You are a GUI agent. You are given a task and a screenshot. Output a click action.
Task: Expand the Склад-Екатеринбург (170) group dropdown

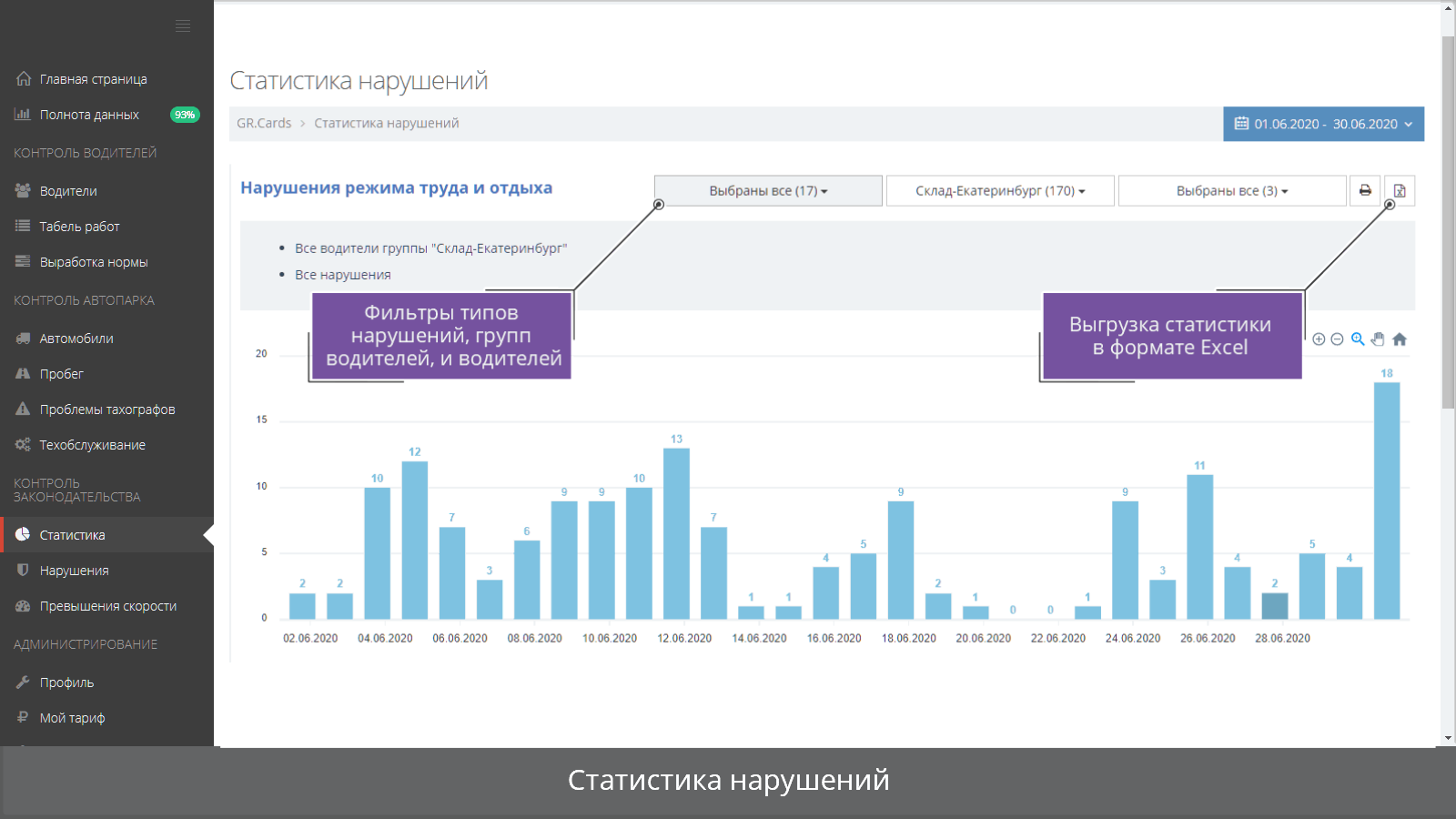click(1000, 191)
